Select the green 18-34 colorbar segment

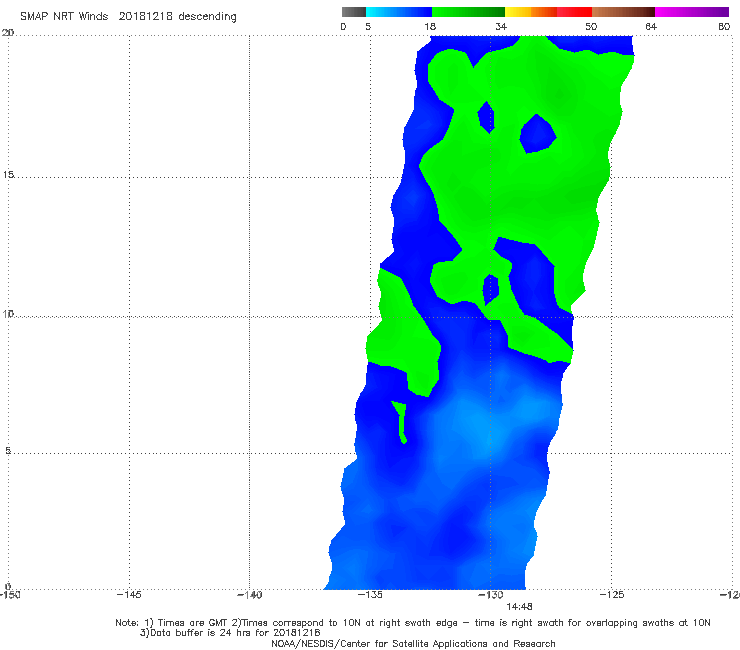pos(468,12)
